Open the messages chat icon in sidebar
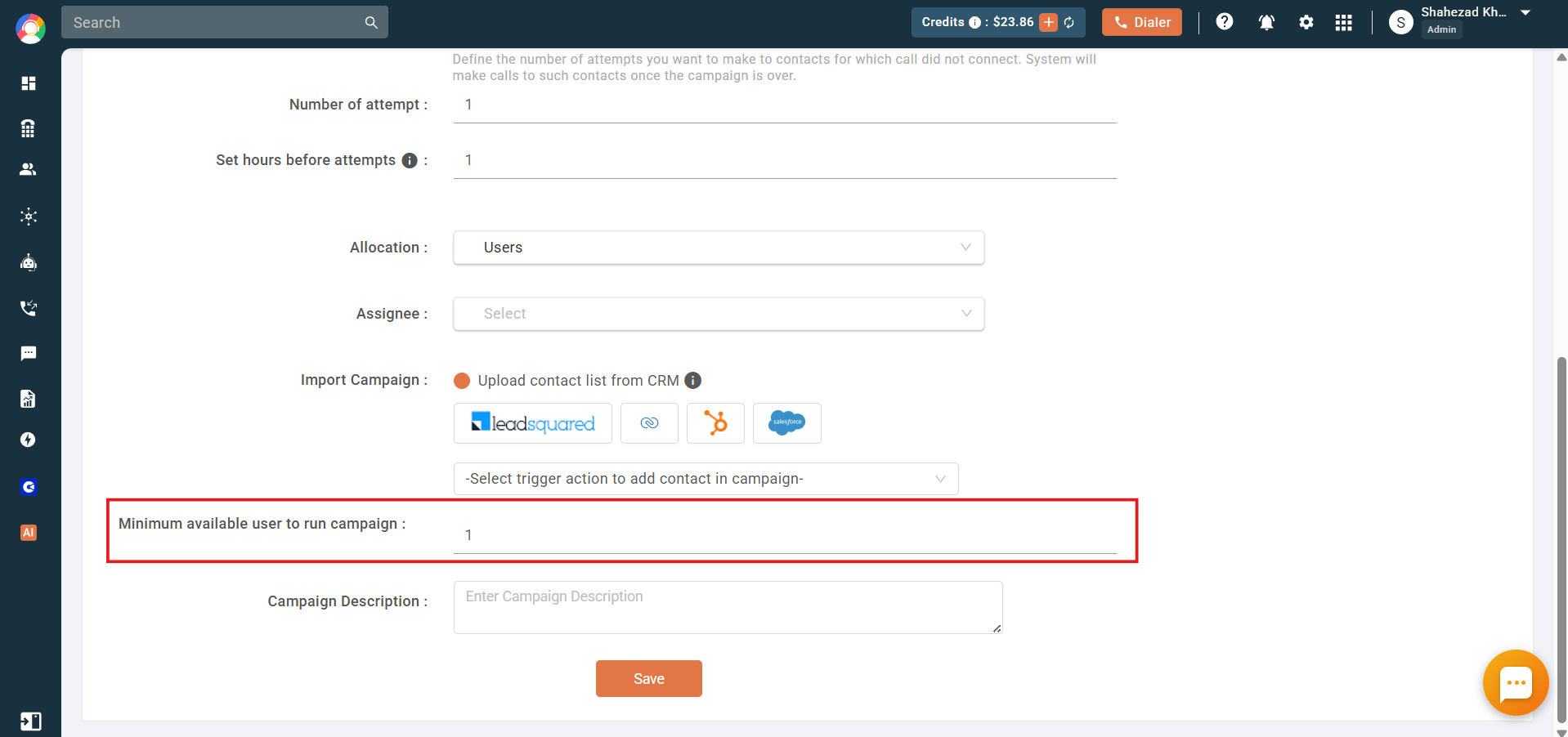The height and width of the screenshot is (737, 1568). point(29,353)
